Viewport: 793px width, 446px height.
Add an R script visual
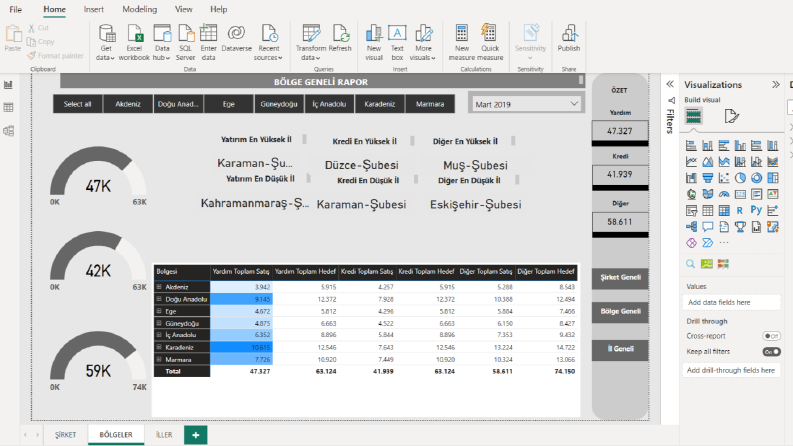(x=740, y=210)
